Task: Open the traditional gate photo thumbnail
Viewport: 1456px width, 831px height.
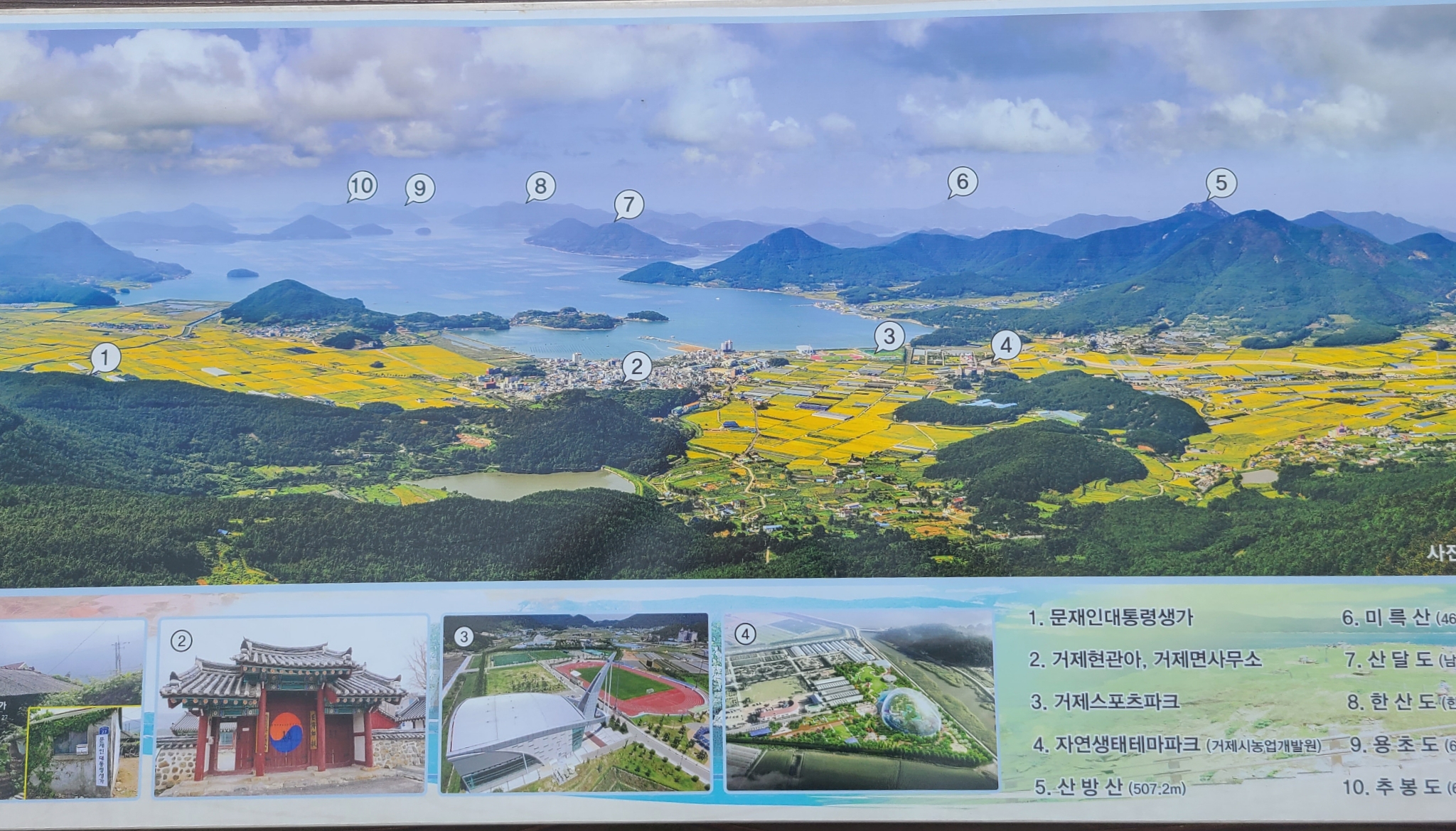Action: (291, 707)
